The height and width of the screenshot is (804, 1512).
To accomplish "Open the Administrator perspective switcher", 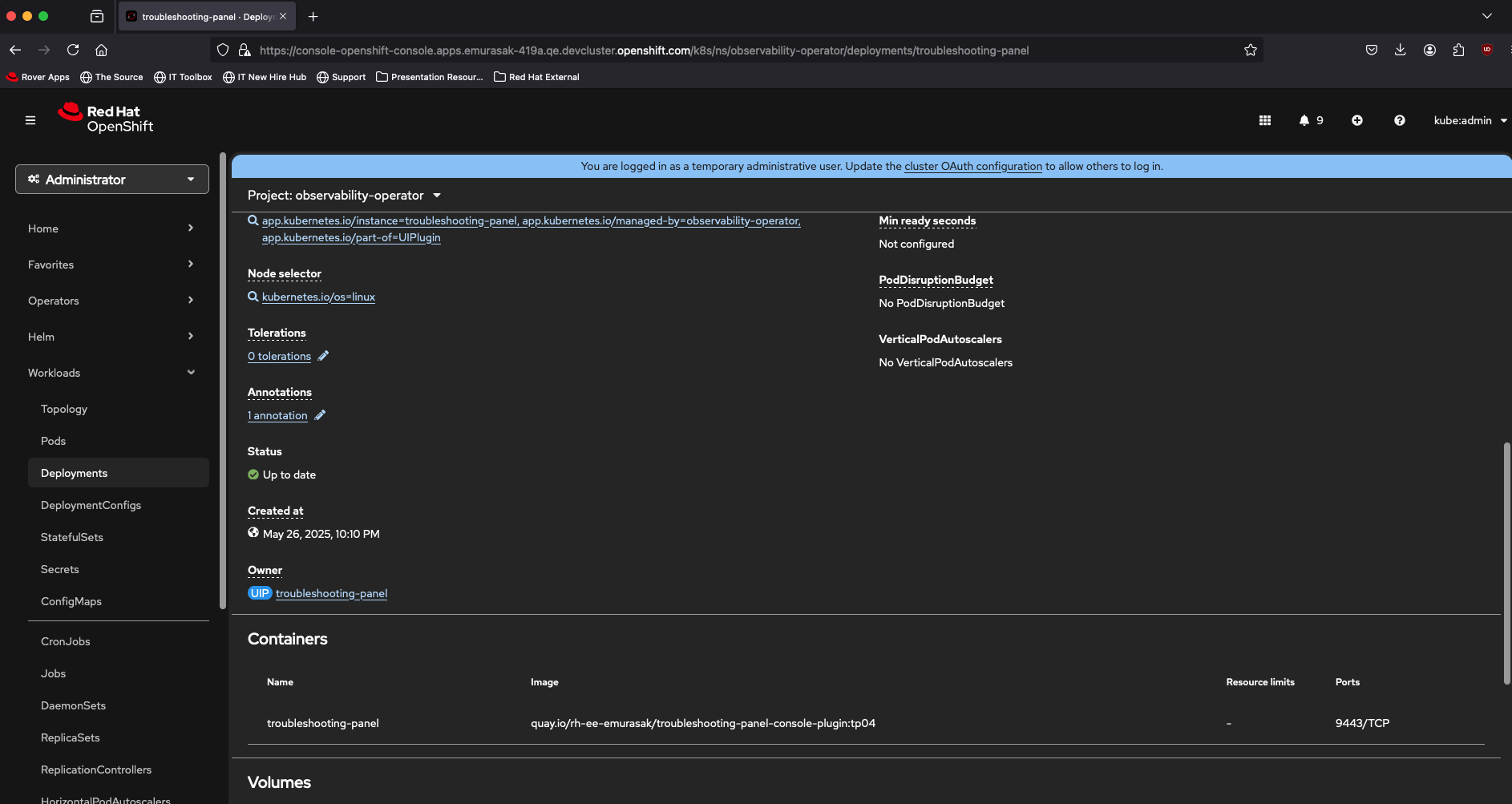I will click(x=112, y=180).
